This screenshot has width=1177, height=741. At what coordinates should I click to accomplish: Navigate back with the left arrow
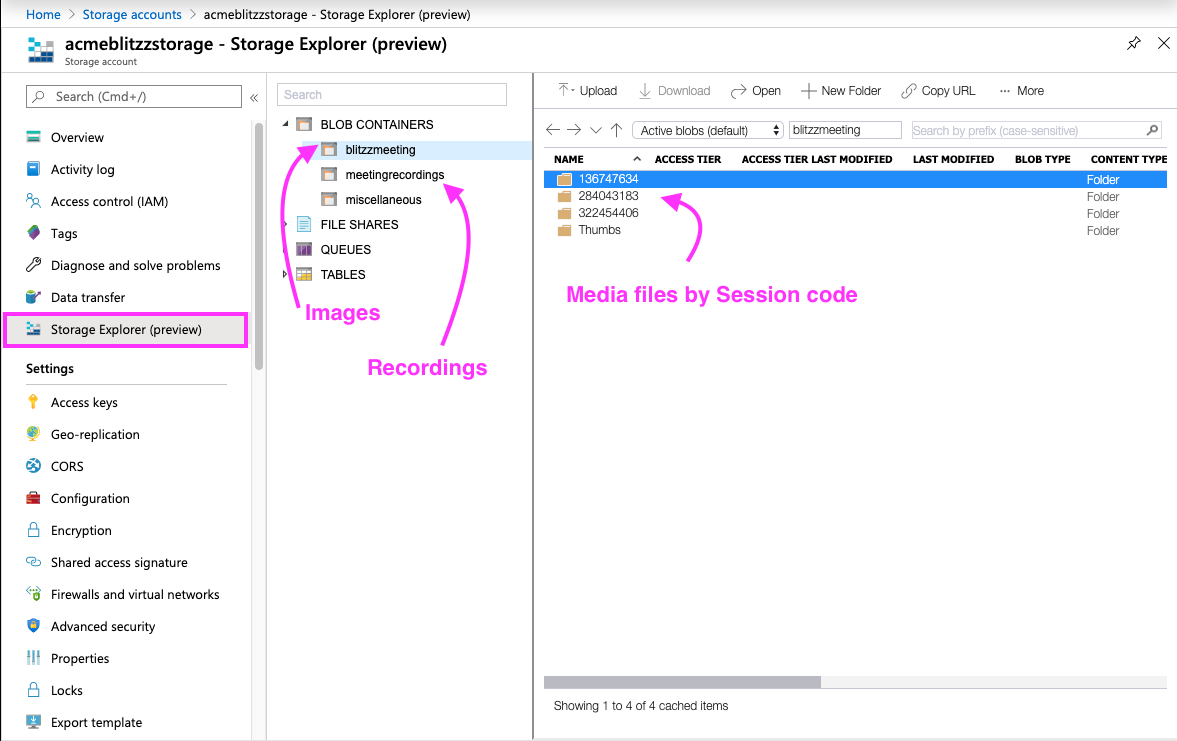(x=553, y=130)
